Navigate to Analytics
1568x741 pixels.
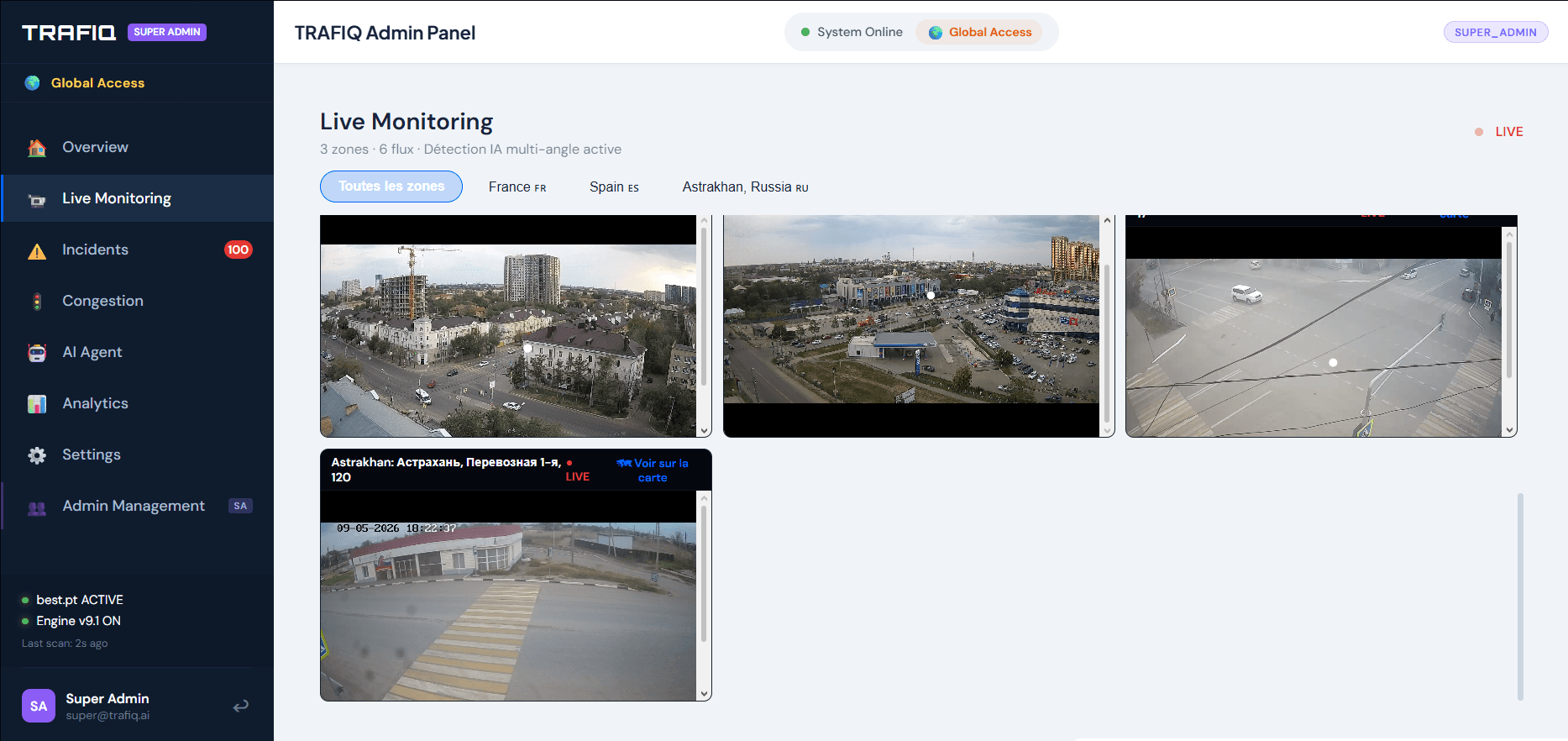137,403
